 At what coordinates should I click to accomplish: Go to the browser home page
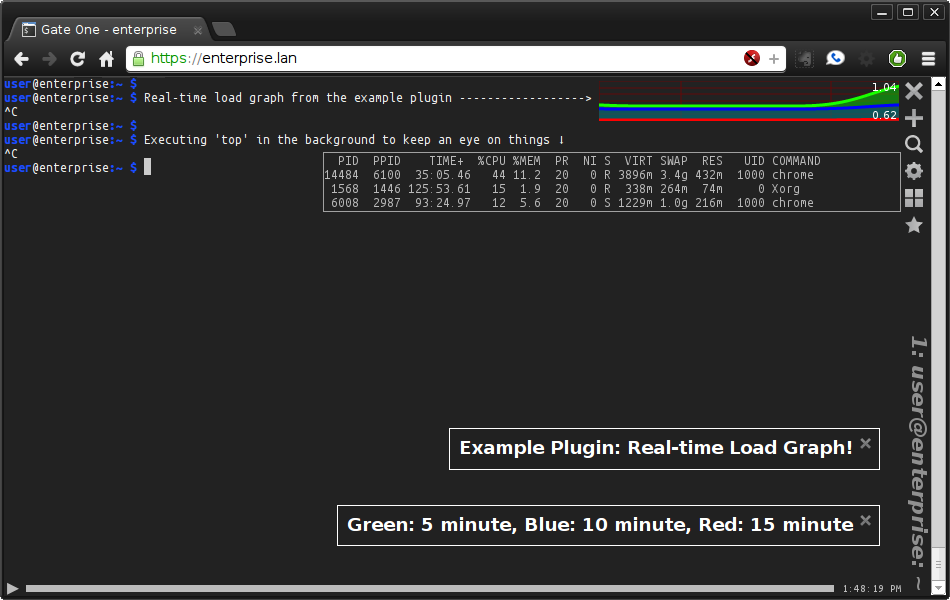tap(107, 59)
